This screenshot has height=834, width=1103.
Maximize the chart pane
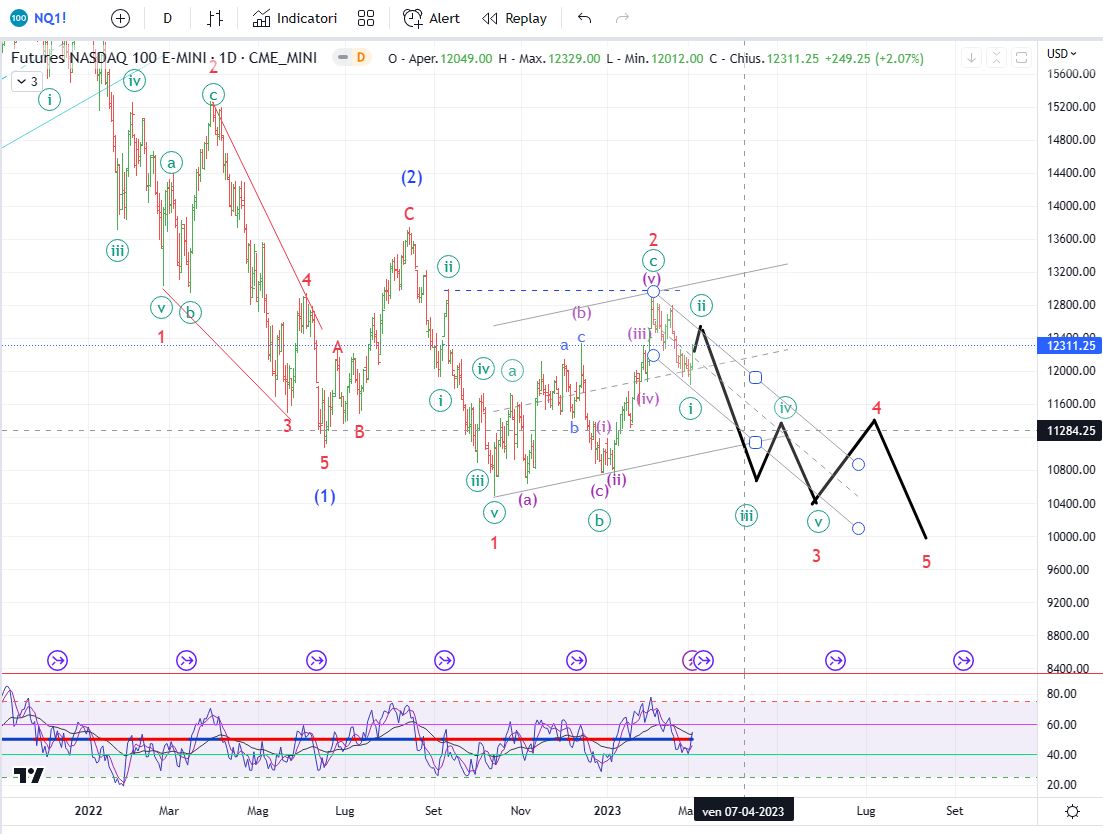click(1021, 58)
